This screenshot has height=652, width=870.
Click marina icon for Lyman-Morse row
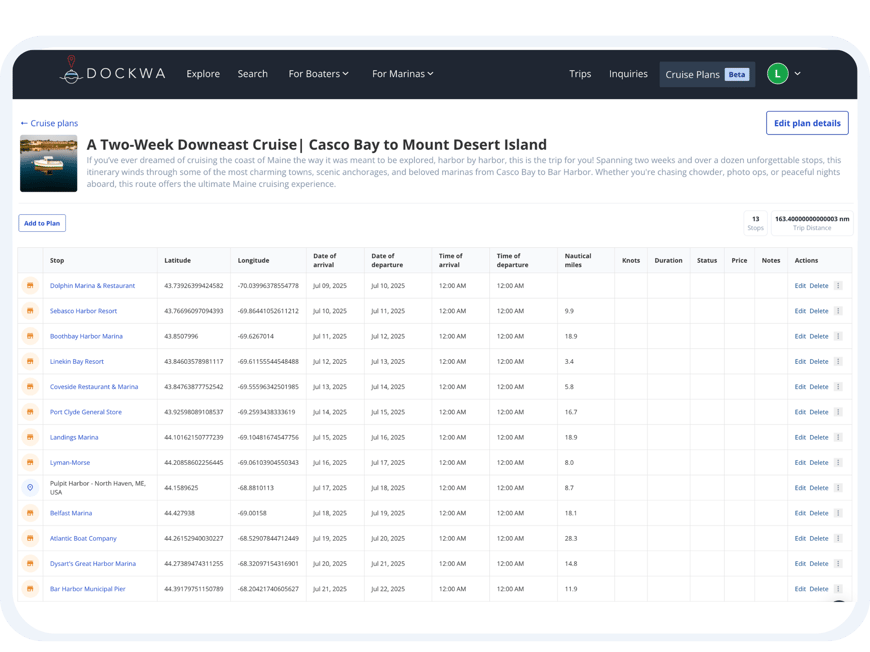point(31,462)
